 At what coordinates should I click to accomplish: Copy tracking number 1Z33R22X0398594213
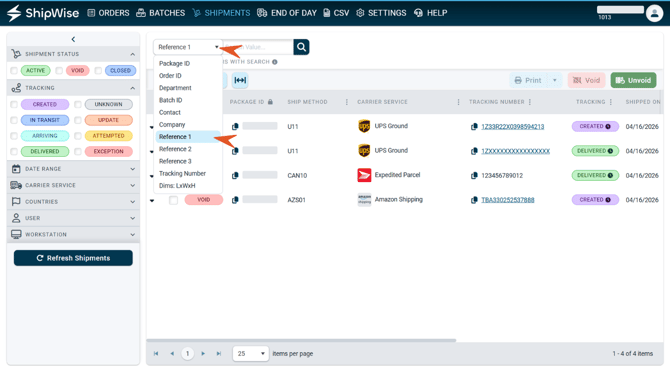474,127
